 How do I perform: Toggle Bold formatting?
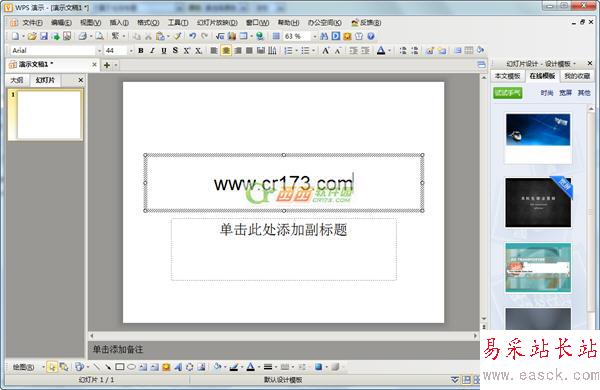click(141, 51)
